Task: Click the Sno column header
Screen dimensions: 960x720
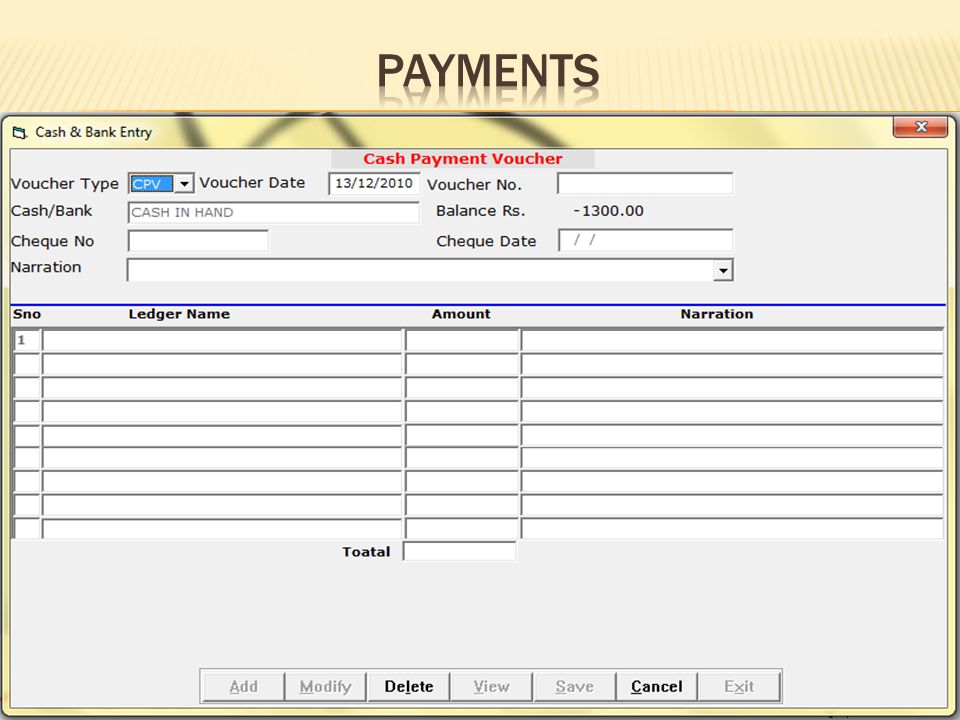Action: tap(27, 314)
